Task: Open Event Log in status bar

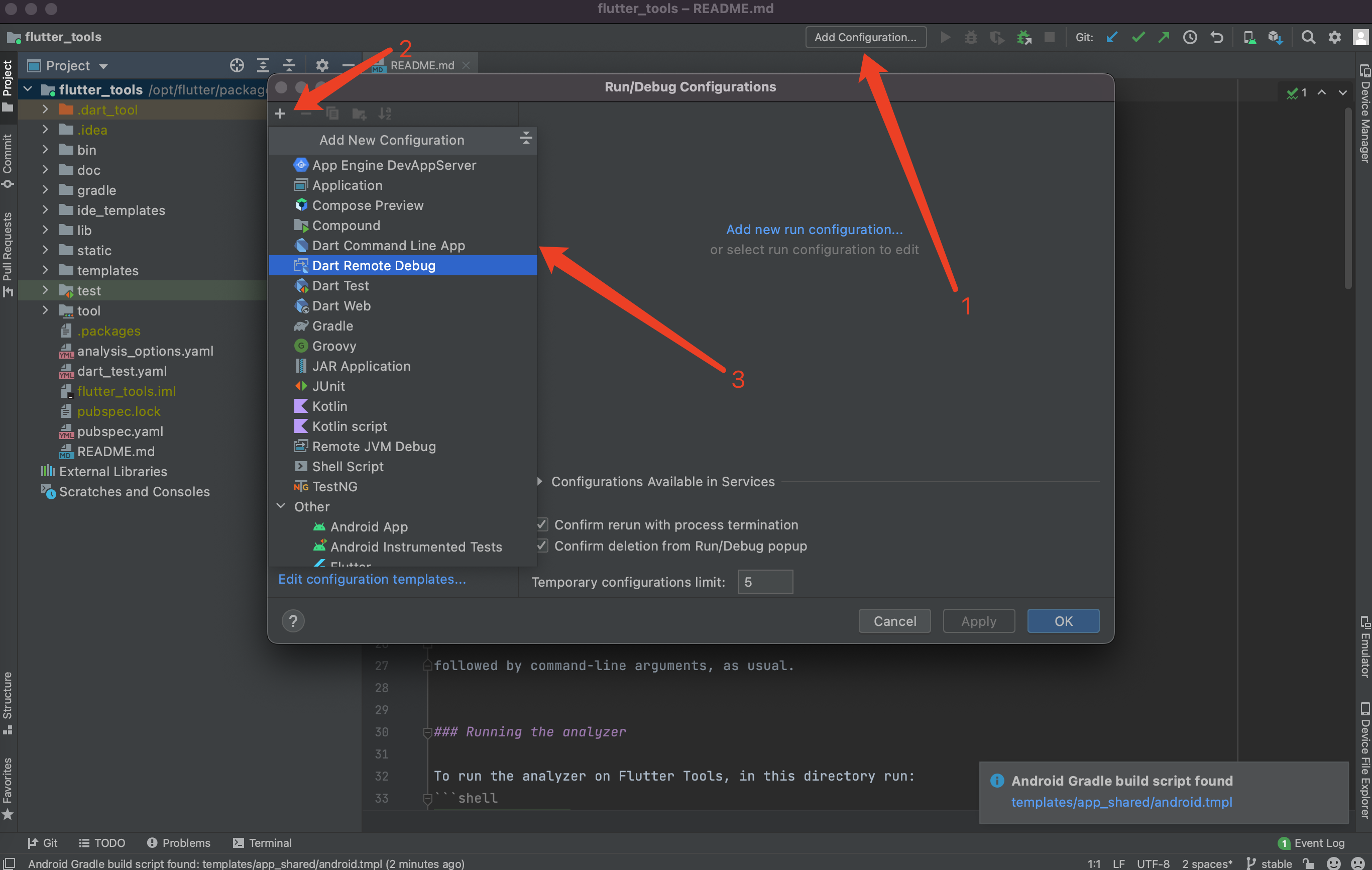Action: pyautogui.click(x=1312, y=843)
